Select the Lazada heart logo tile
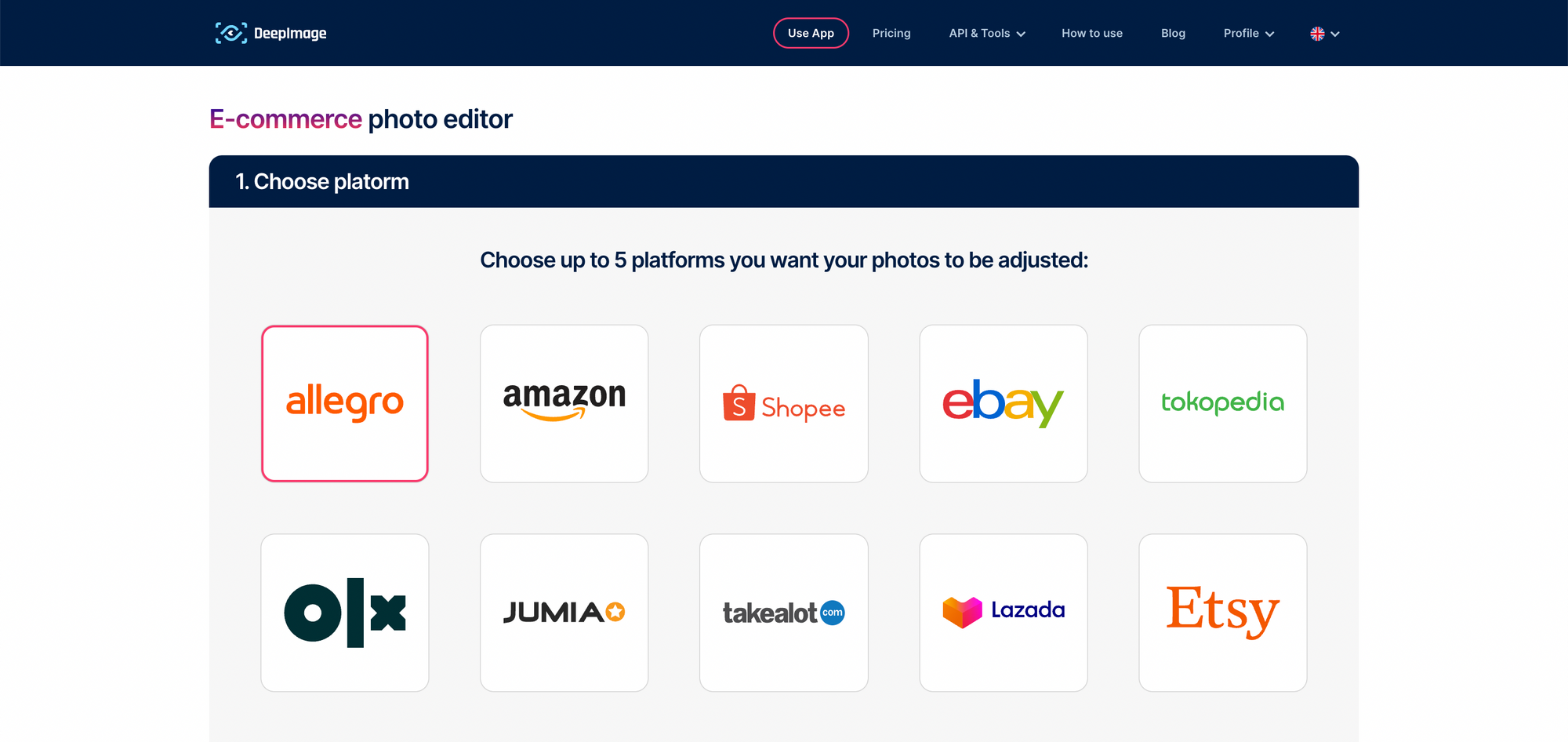Viewport: 1568px width, 742px height. point(1004,613)
